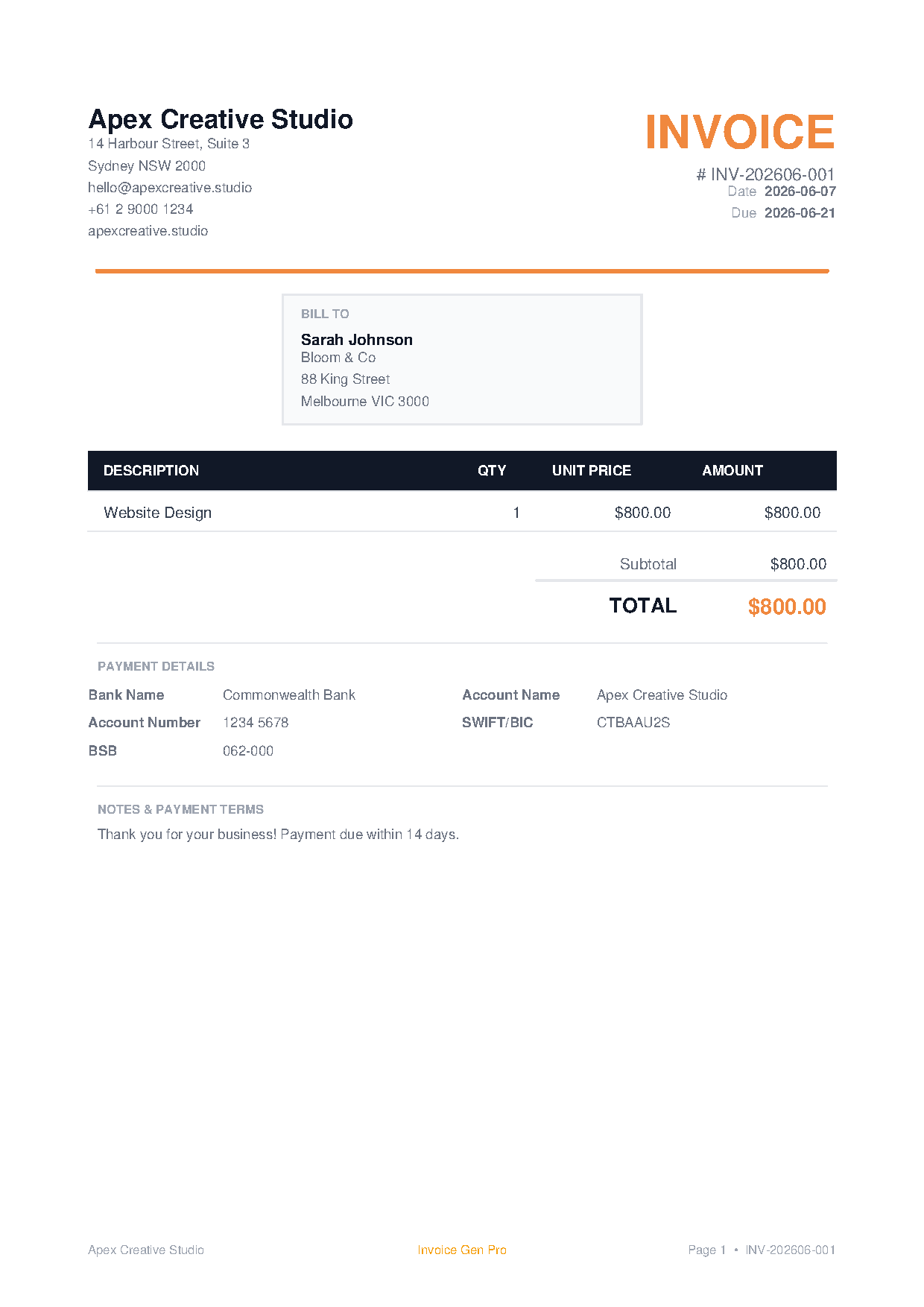This screenshot has width=924, height=1307.
Task: Open the hello@apexcreative.studio email link
Action: [170, 188]
